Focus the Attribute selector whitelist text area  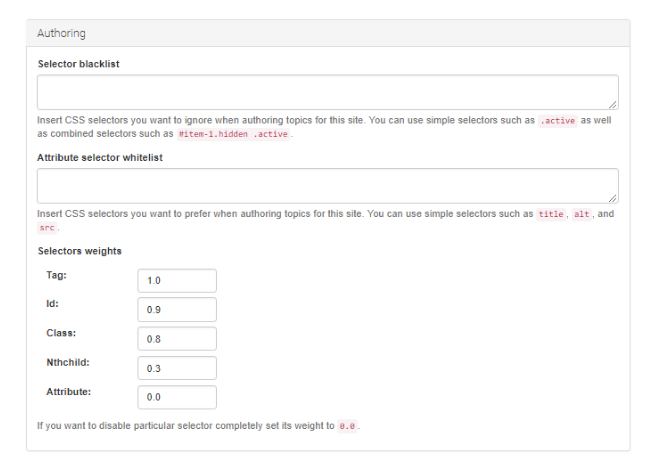(328, 186)
